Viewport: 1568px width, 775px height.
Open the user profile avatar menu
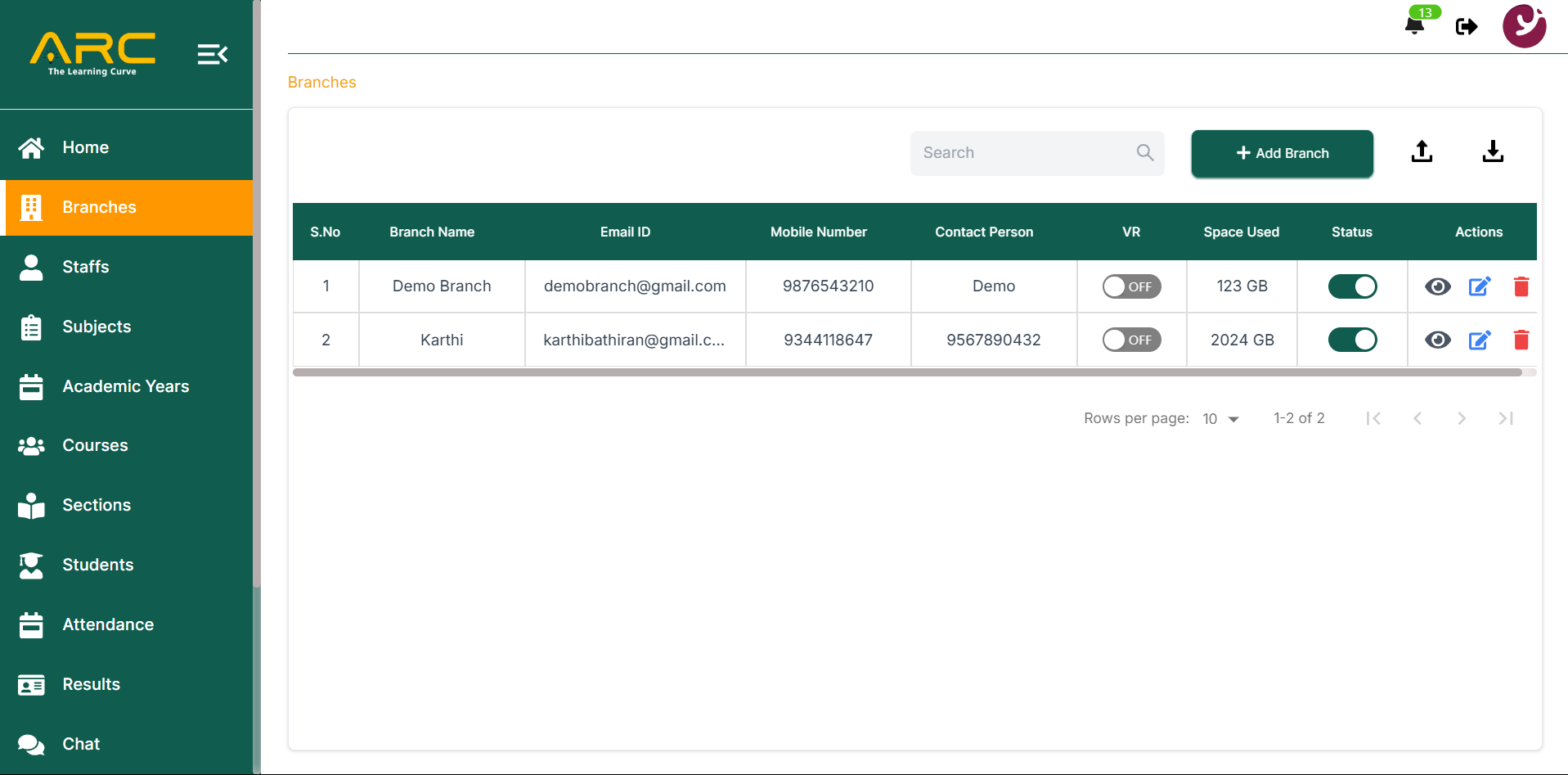point(1524,26)
